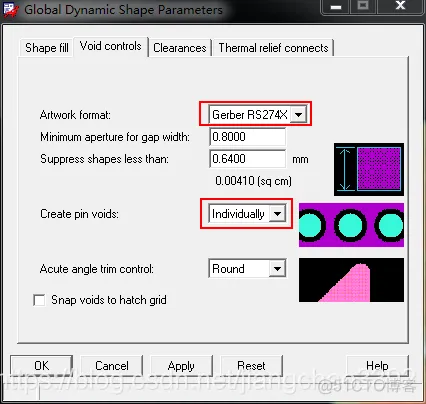Close the Global Dynamic Shape Parameters dialog
This screenshot has height=404, width=426.
point(400,7)
